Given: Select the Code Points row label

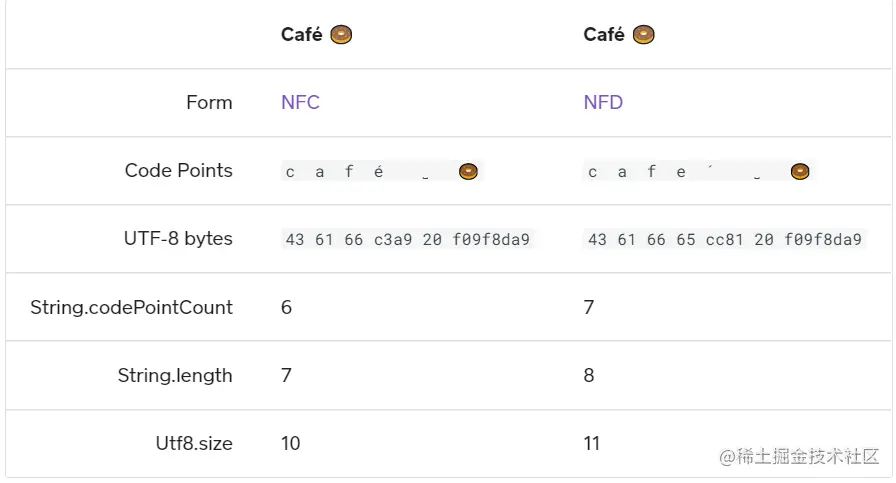Looking at the screenshot, I should (178, 170).
